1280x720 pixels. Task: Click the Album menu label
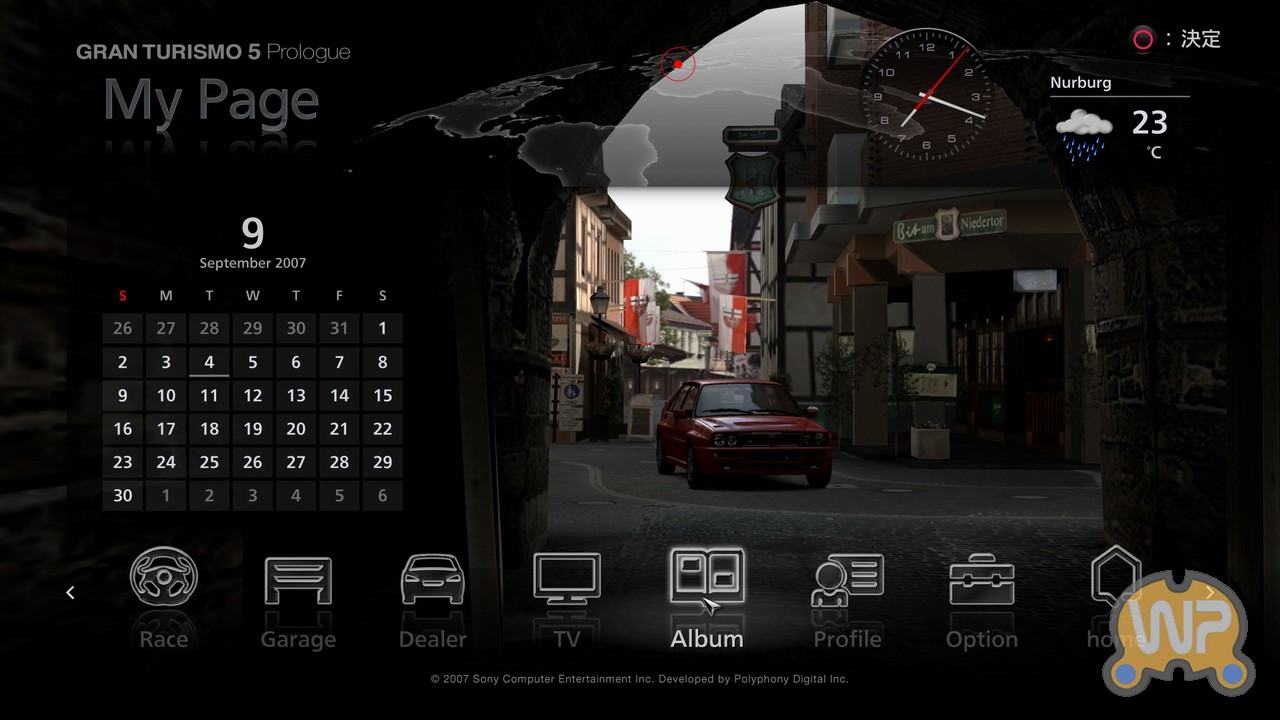(707, 639)
